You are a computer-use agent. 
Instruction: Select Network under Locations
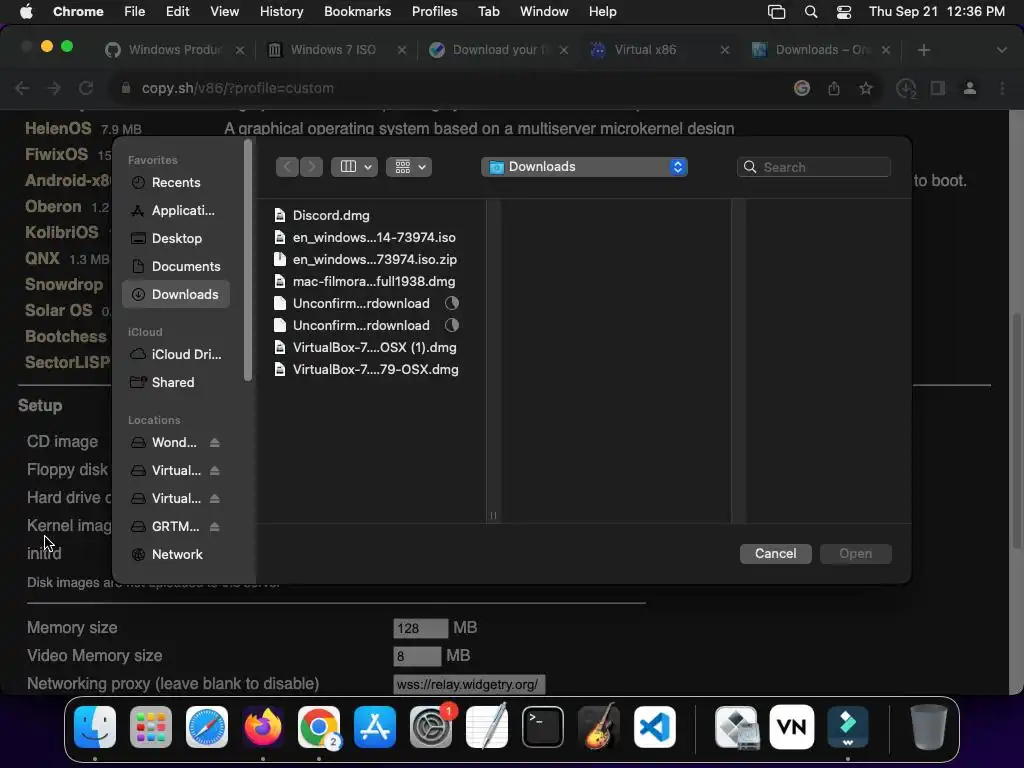175,554
